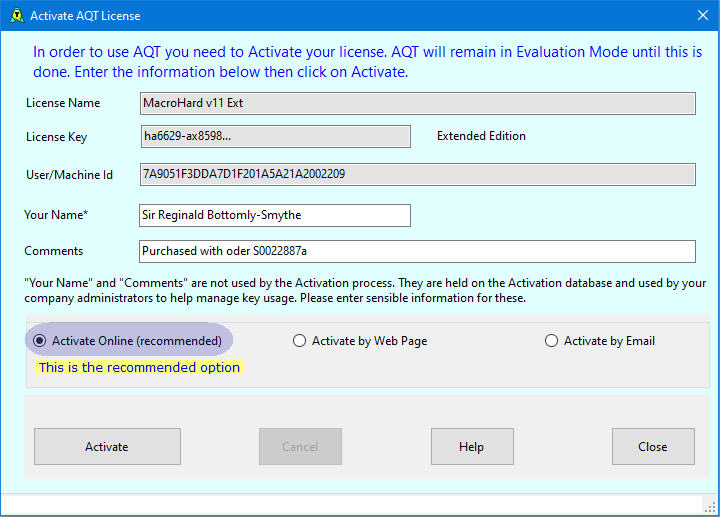Viewport: 720px width, 517px height.
Task: Click the License Name label
Action: pos(63,103)
